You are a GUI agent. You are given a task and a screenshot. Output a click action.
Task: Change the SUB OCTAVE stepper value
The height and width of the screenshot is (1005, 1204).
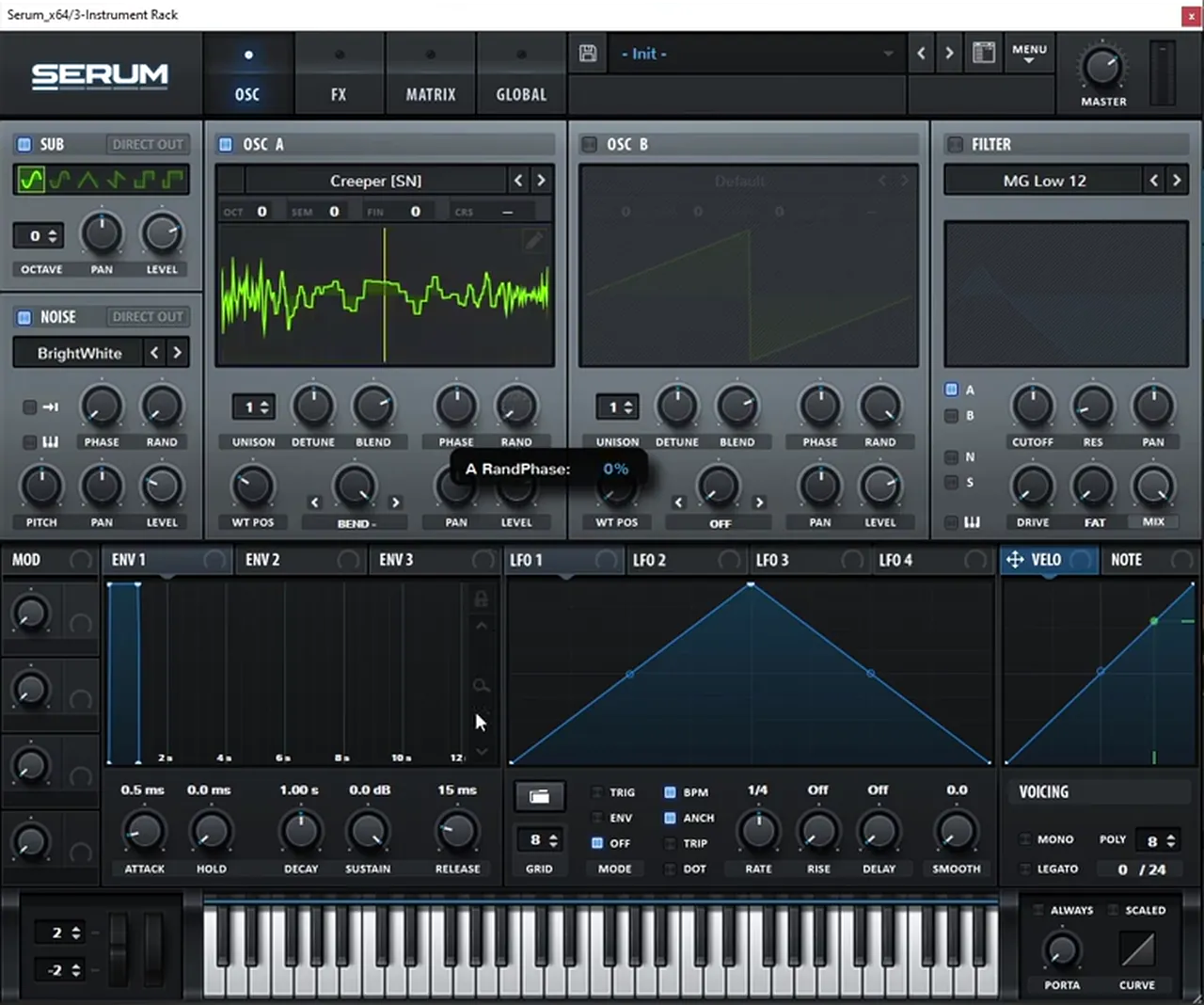point(38,236)
